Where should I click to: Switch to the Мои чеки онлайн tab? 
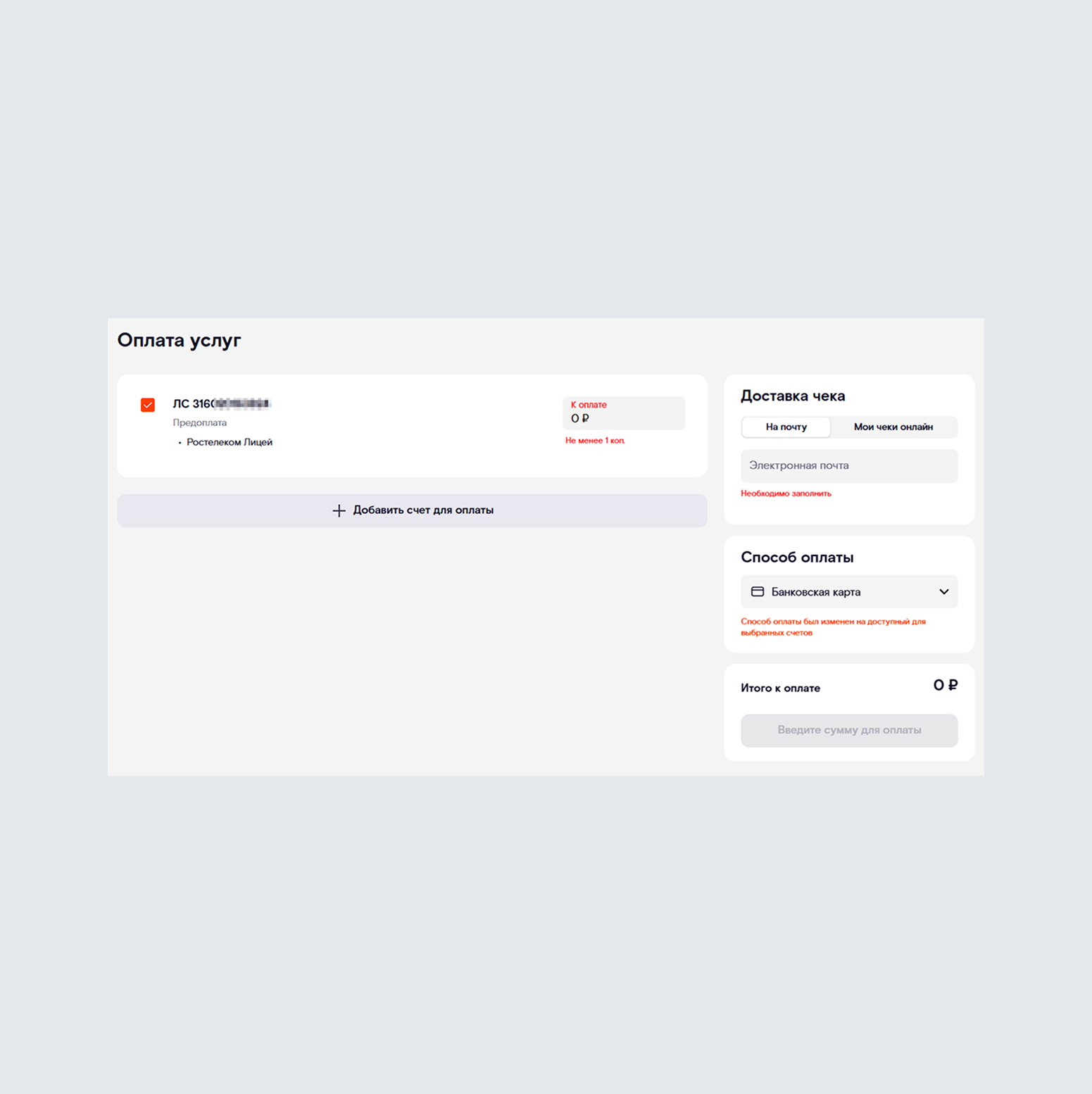pos(893,427)
